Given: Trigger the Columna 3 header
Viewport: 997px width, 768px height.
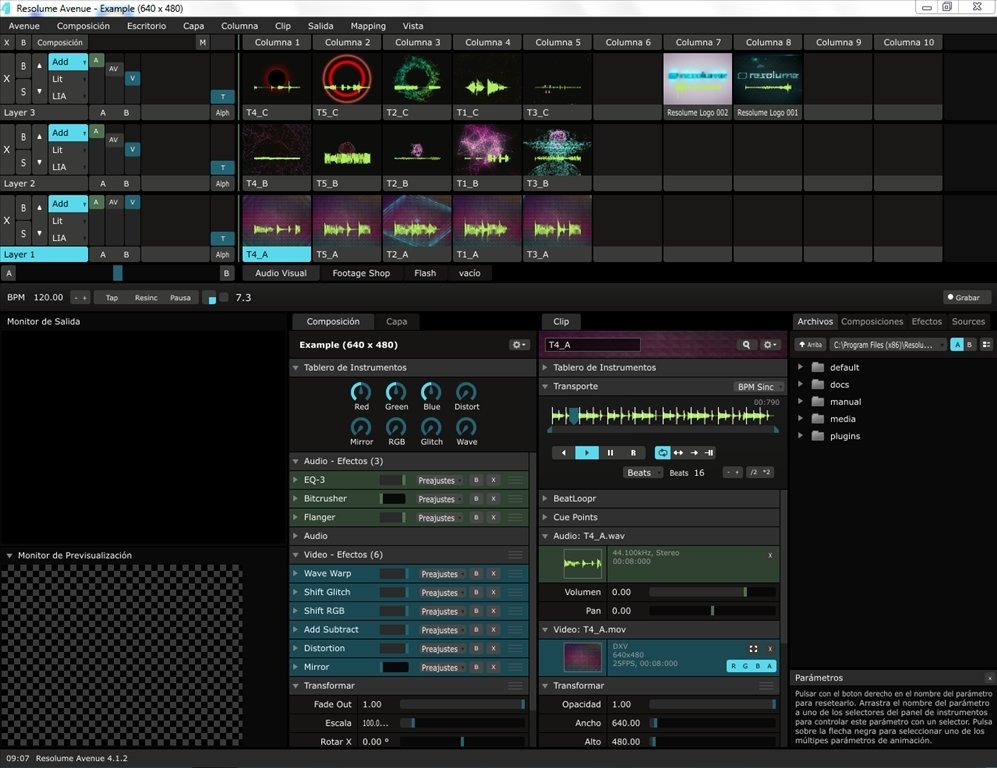Looking at the screenshot, I should pos(417,43).
